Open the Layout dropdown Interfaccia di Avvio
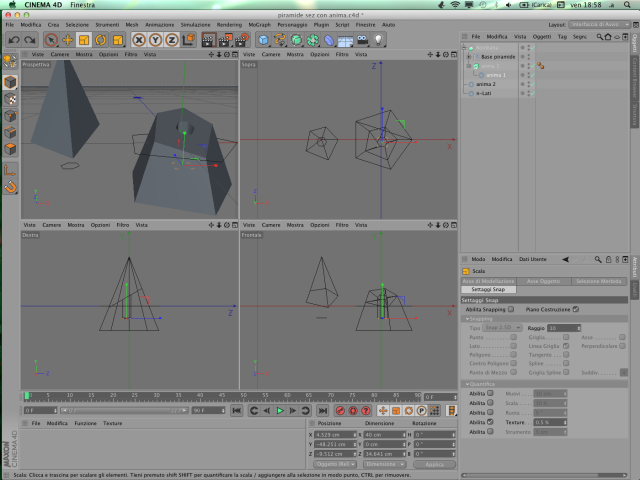The height and width of the screenshot is (480, 640). 599,24
